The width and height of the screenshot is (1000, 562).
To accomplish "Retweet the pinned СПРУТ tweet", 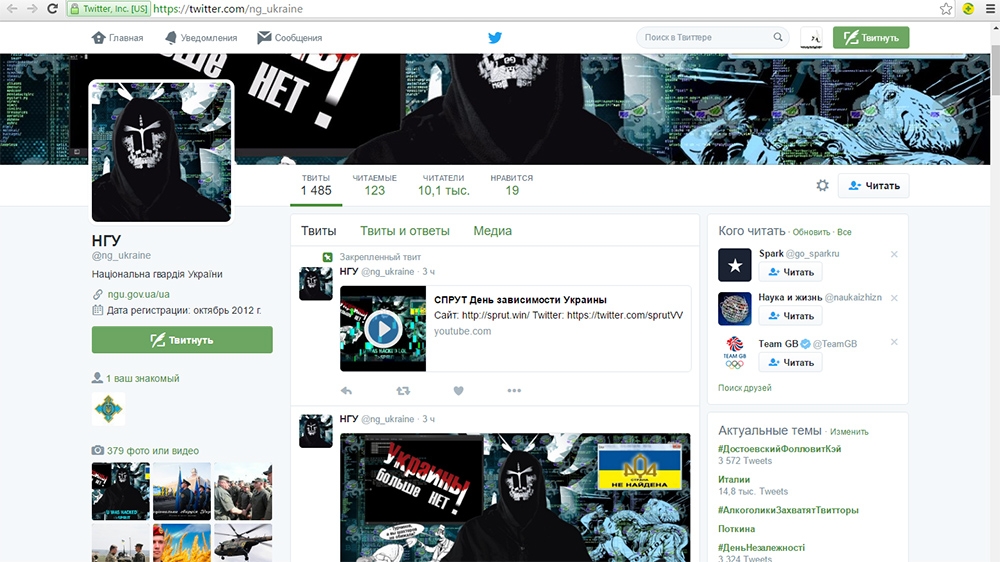I will [403, 390].
